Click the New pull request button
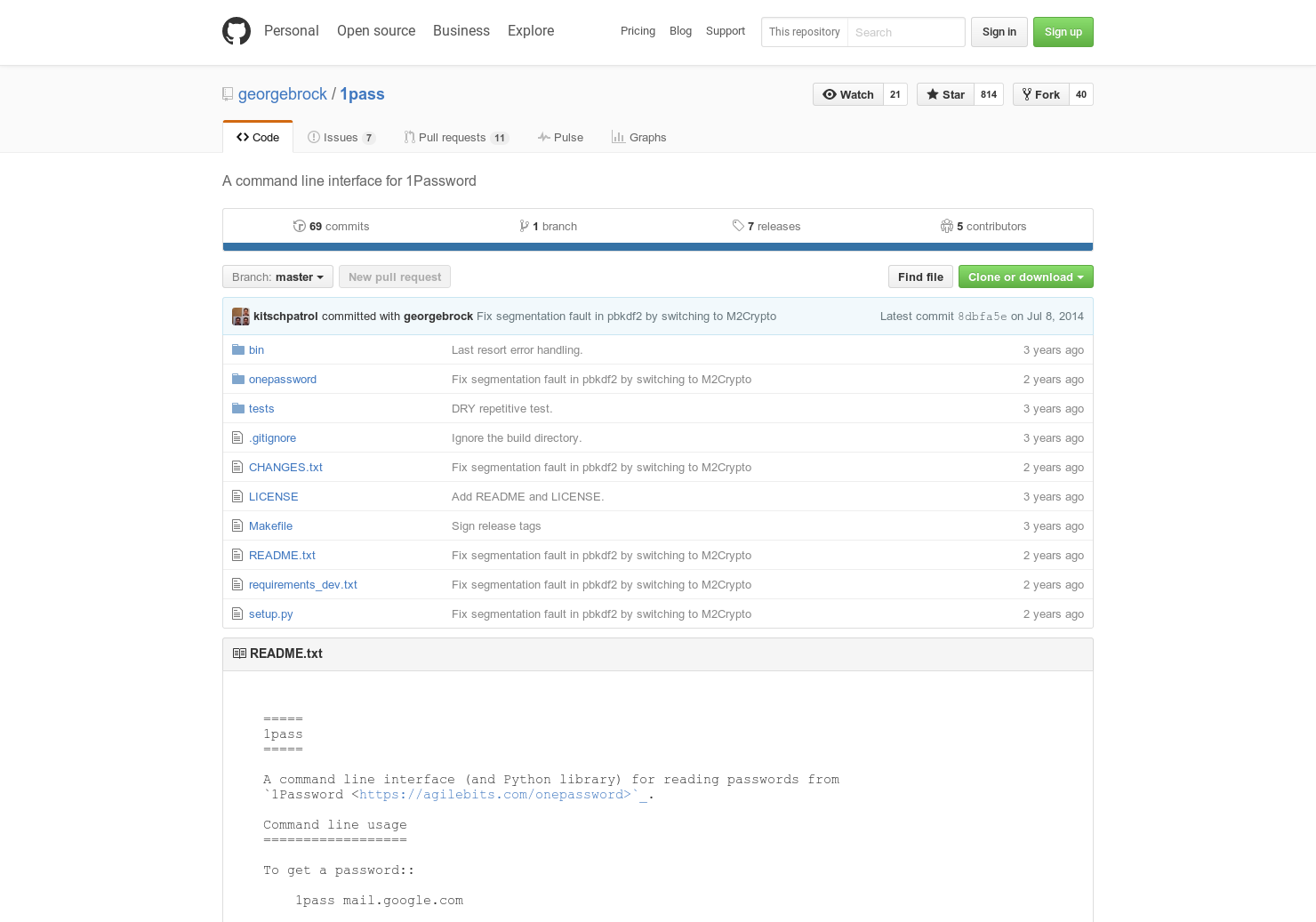 tap(395, 277)
